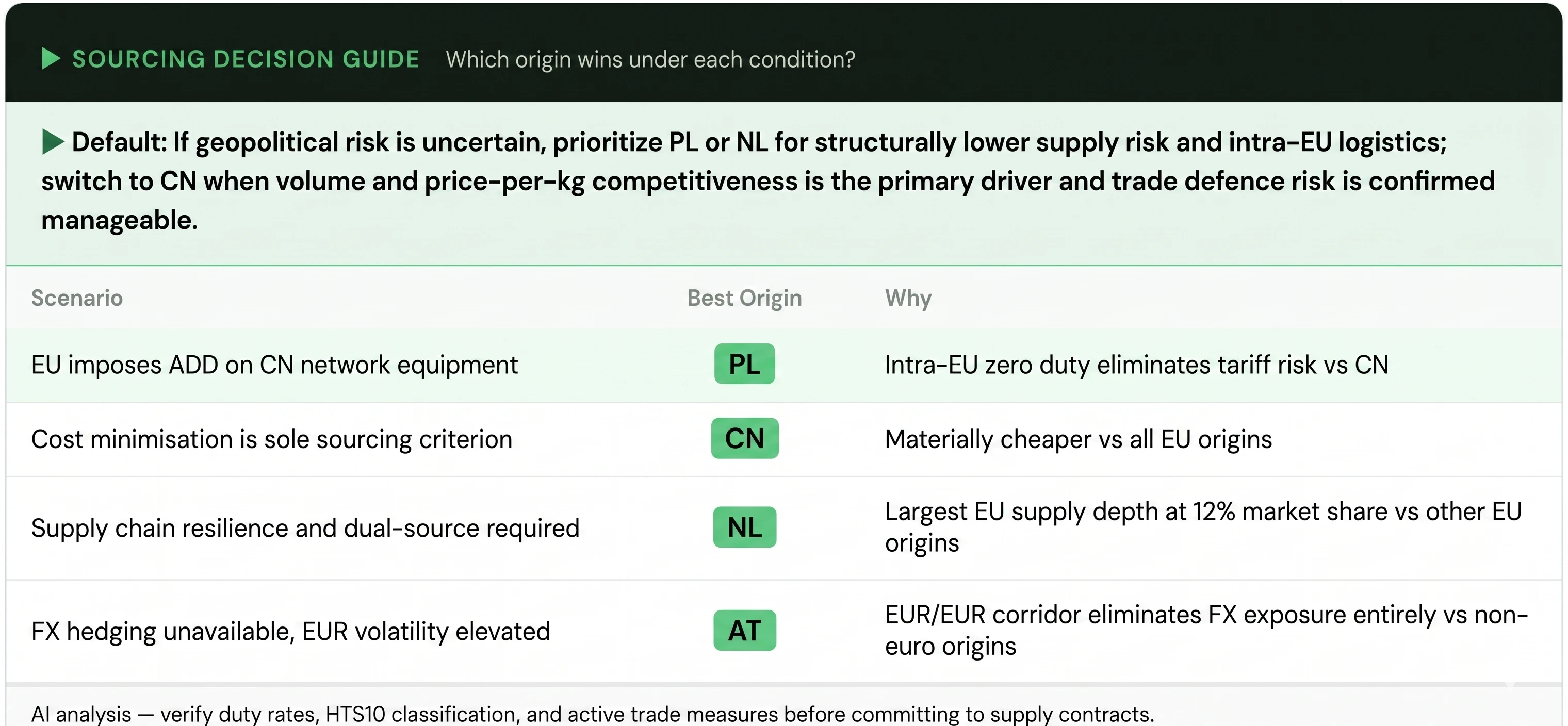Click the Which origin wins subtitle
The width and height of the screenshot is (1568, 726).
[x=650, y=60]
